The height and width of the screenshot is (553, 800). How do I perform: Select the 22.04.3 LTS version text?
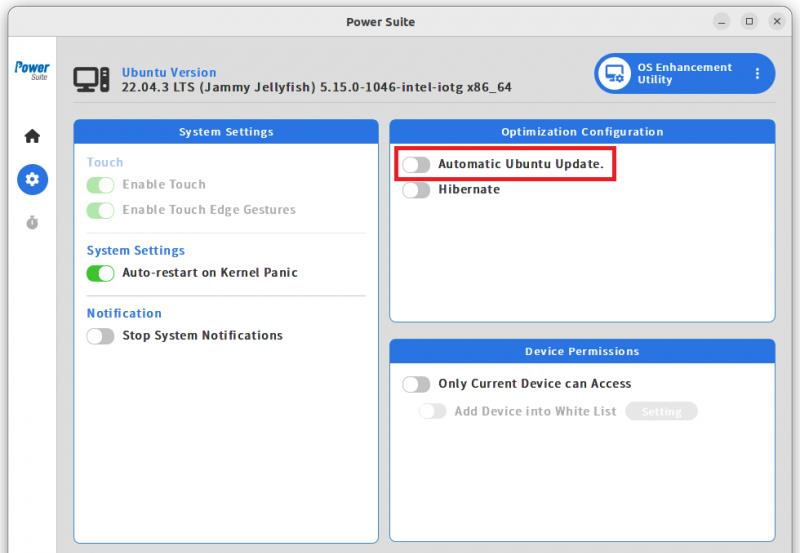[316, 87]
